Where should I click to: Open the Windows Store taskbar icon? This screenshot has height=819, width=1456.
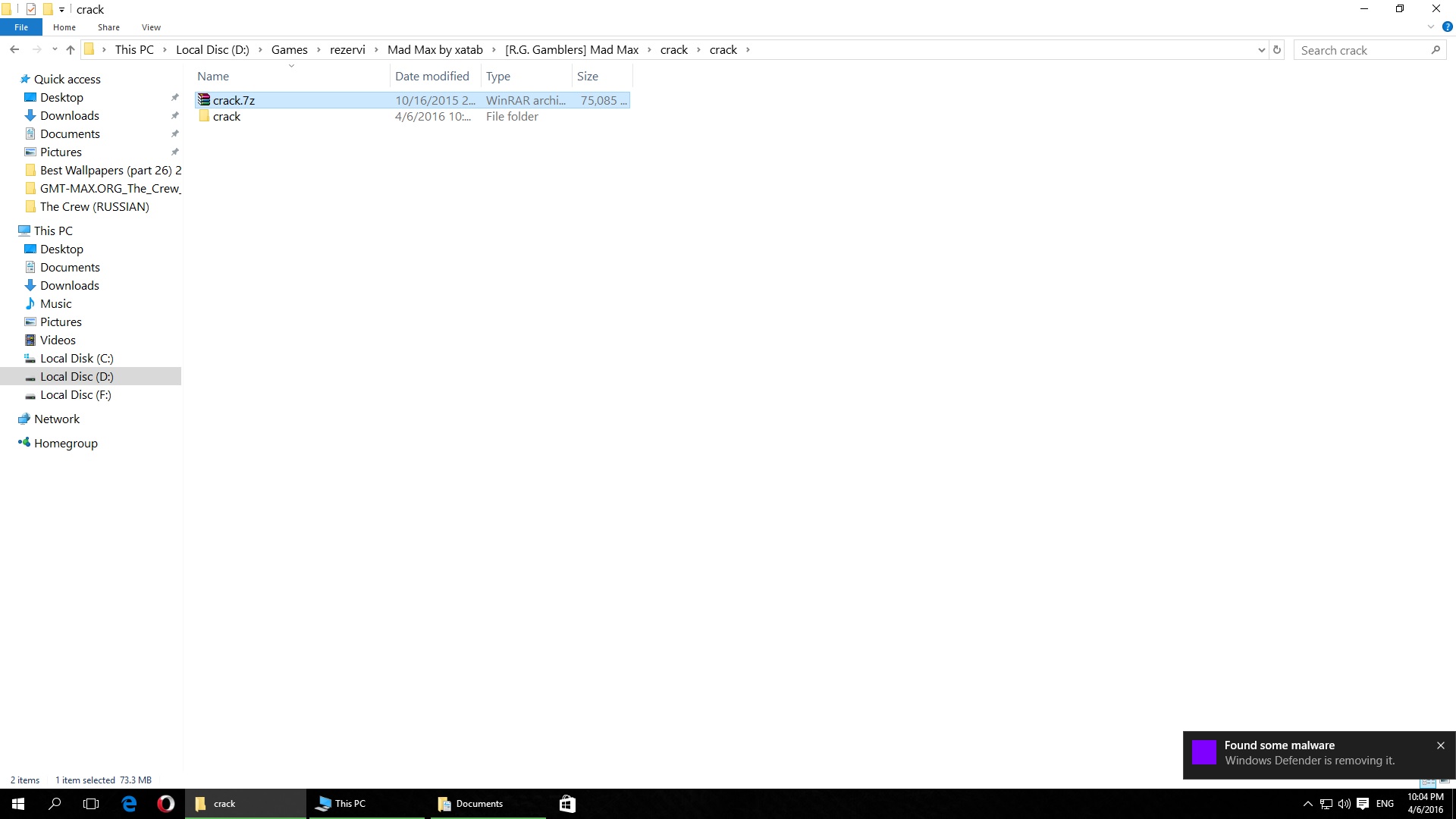point(567,804)
